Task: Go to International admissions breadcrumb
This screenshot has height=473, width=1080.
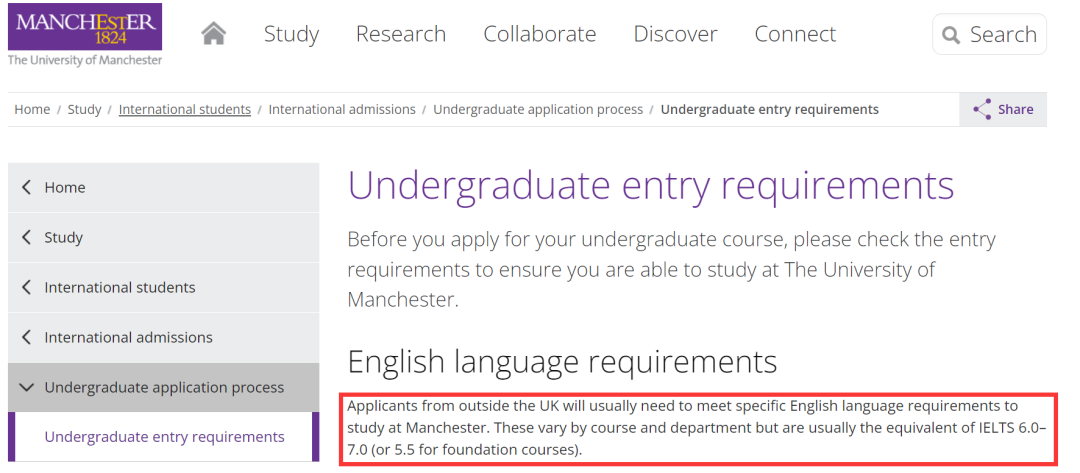Action: click(x=342, y=109)
